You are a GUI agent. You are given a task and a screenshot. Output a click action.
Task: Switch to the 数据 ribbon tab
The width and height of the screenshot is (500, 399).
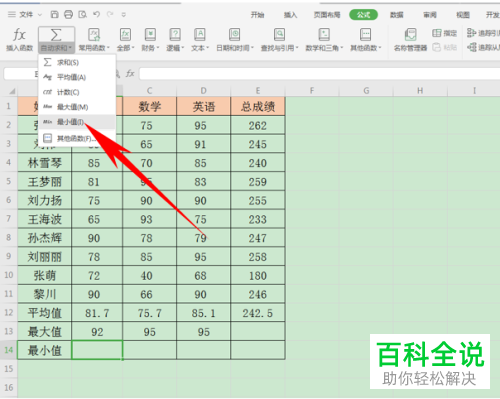[x=397, y=15]
